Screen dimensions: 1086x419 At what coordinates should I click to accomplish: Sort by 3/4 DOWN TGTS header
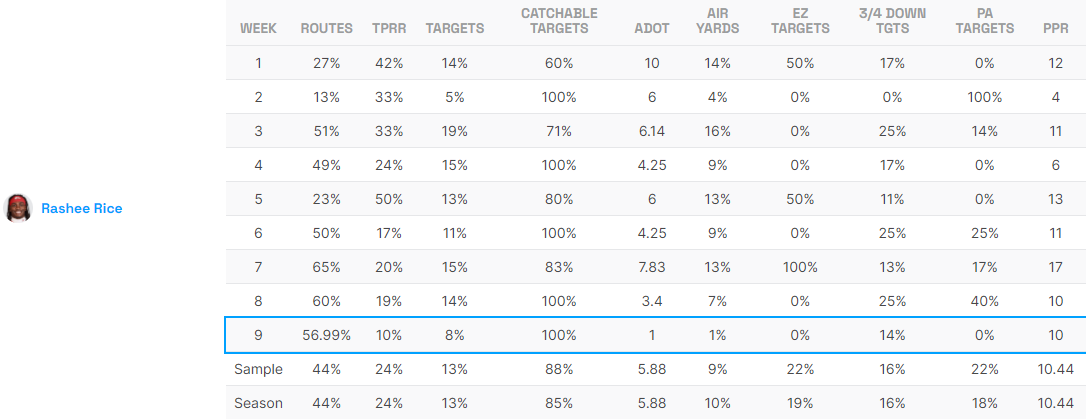tap(893, 21)
